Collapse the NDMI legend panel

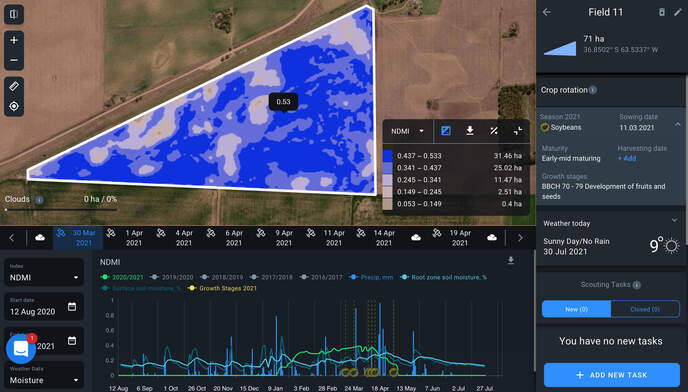click(518, 131)
